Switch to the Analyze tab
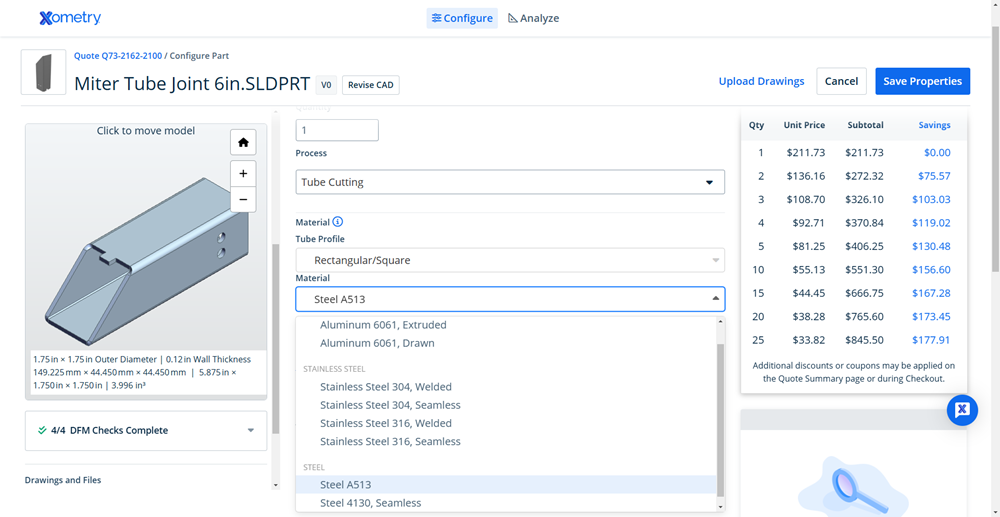Image resolution: width=1000 pixels, height=517 pixels. pyautogui.click(x=534, y=18)
